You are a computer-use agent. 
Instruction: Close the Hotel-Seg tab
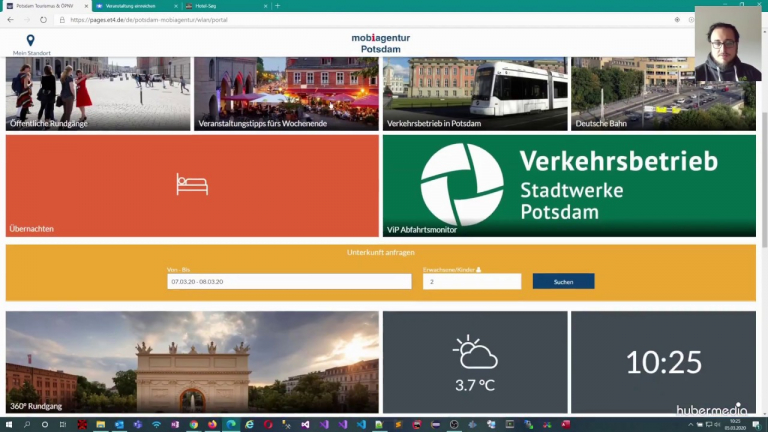click(265, 6)
